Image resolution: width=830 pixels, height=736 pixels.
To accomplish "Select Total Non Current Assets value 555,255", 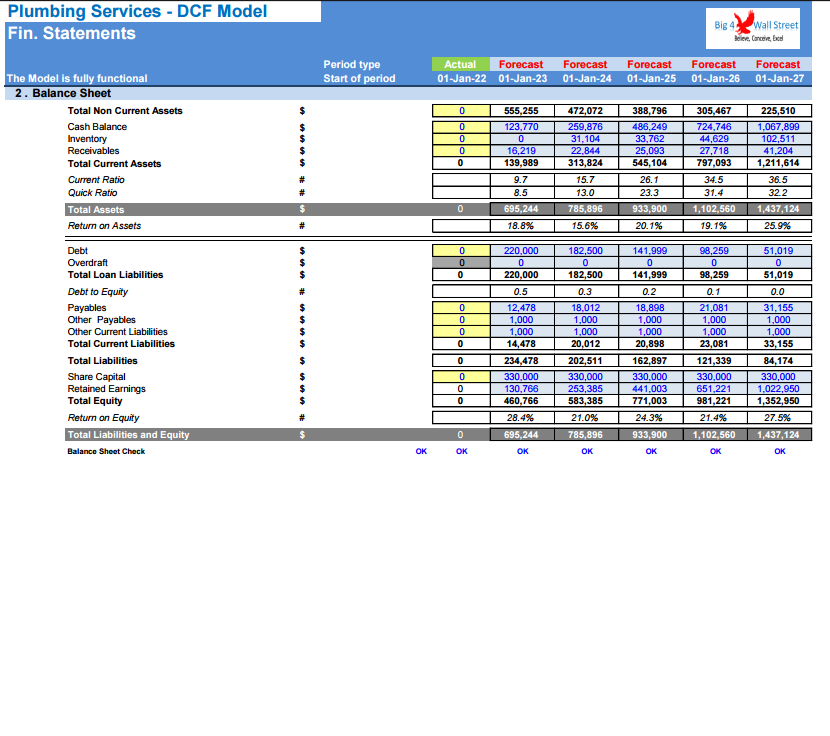I will pos(522,111).
